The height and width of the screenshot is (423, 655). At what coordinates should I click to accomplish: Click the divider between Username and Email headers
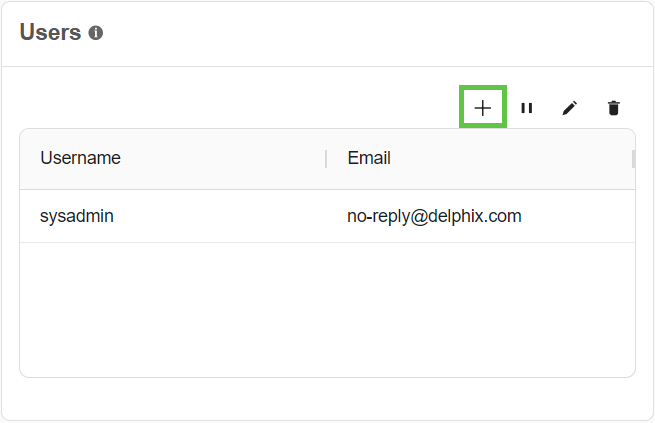click(x=326, y=158)
